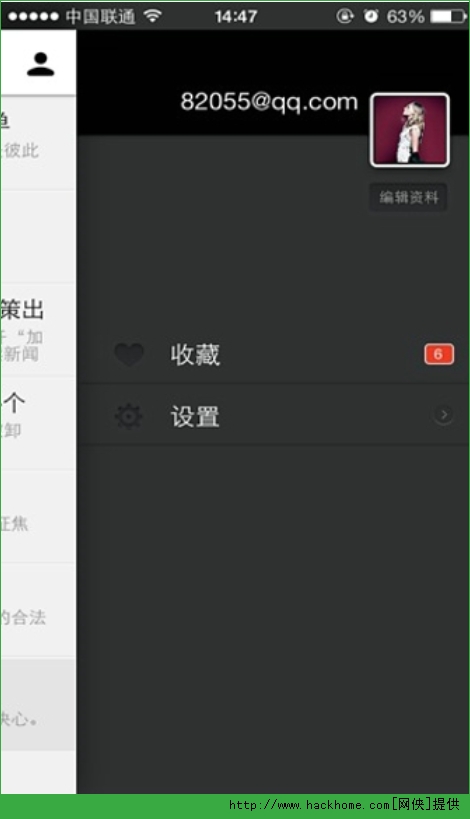Tap the Wi-Fi icon in status bar
Viewport: 470px width, 819px height.
[x=152, y=16]
